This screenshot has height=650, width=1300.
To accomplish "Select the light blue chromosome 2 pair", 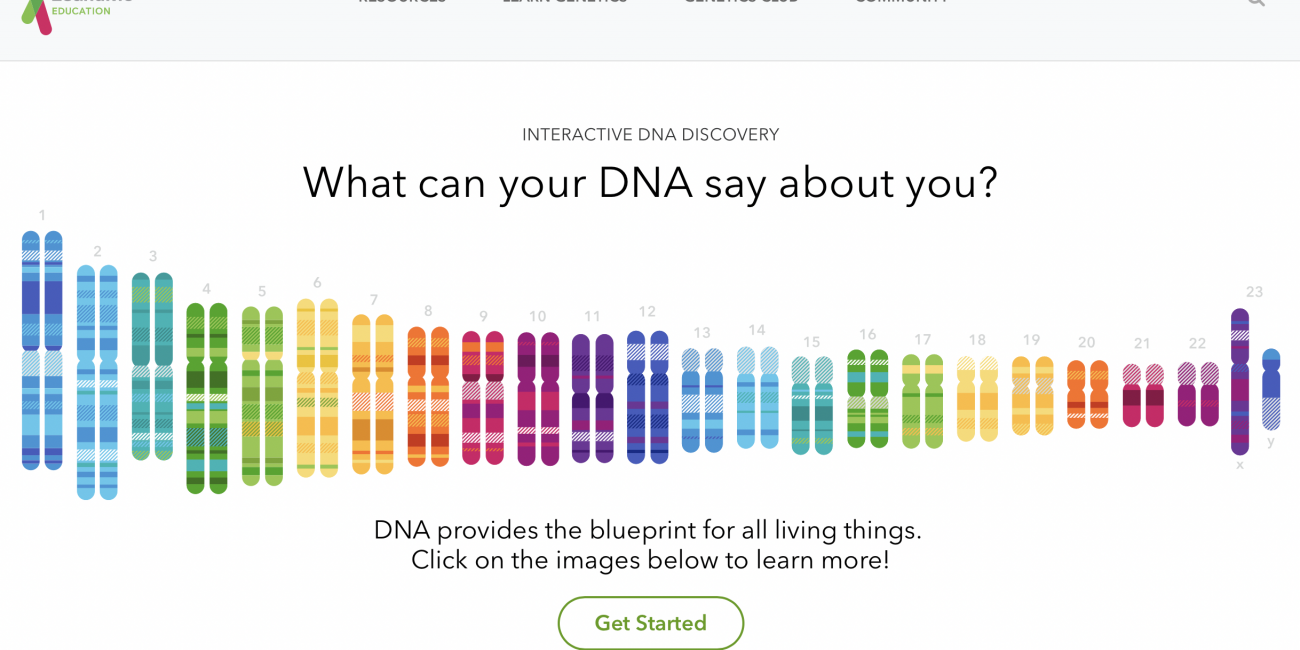I will [x=97, y=382].
